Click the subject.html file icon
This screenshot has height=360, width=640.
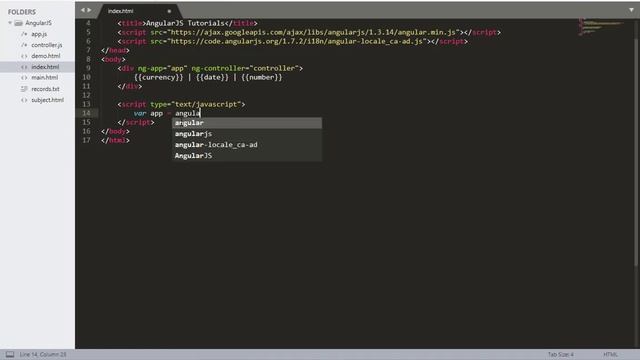point(24,100)
